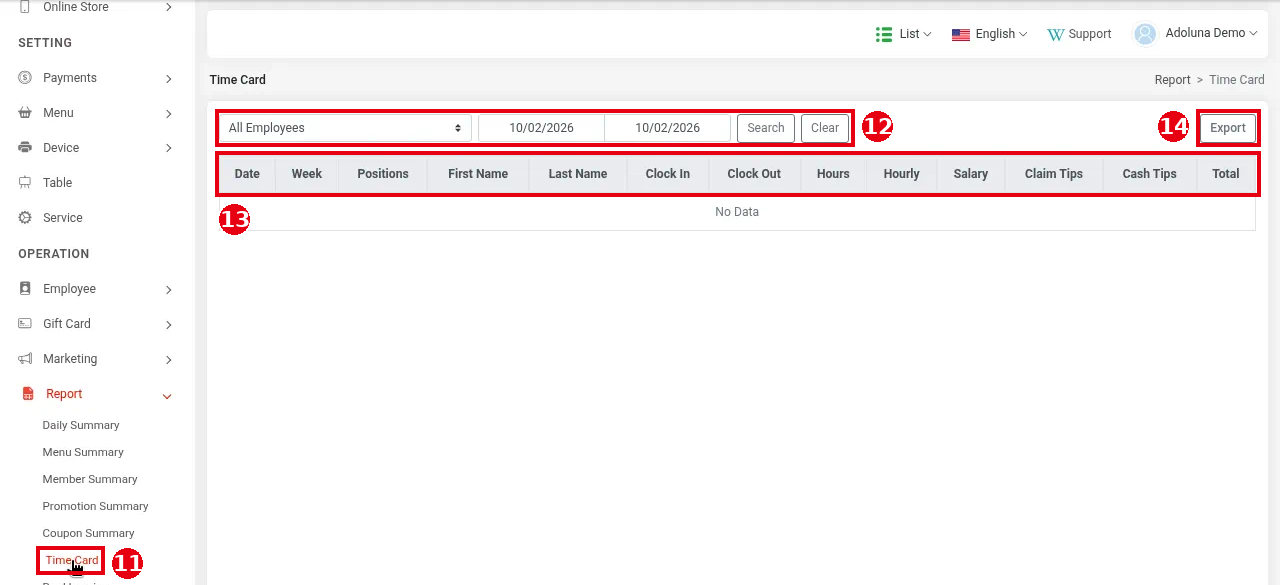1280x585 pixels.
Task: Click the Claim Tips column header
Action: tap(1054, 174)
